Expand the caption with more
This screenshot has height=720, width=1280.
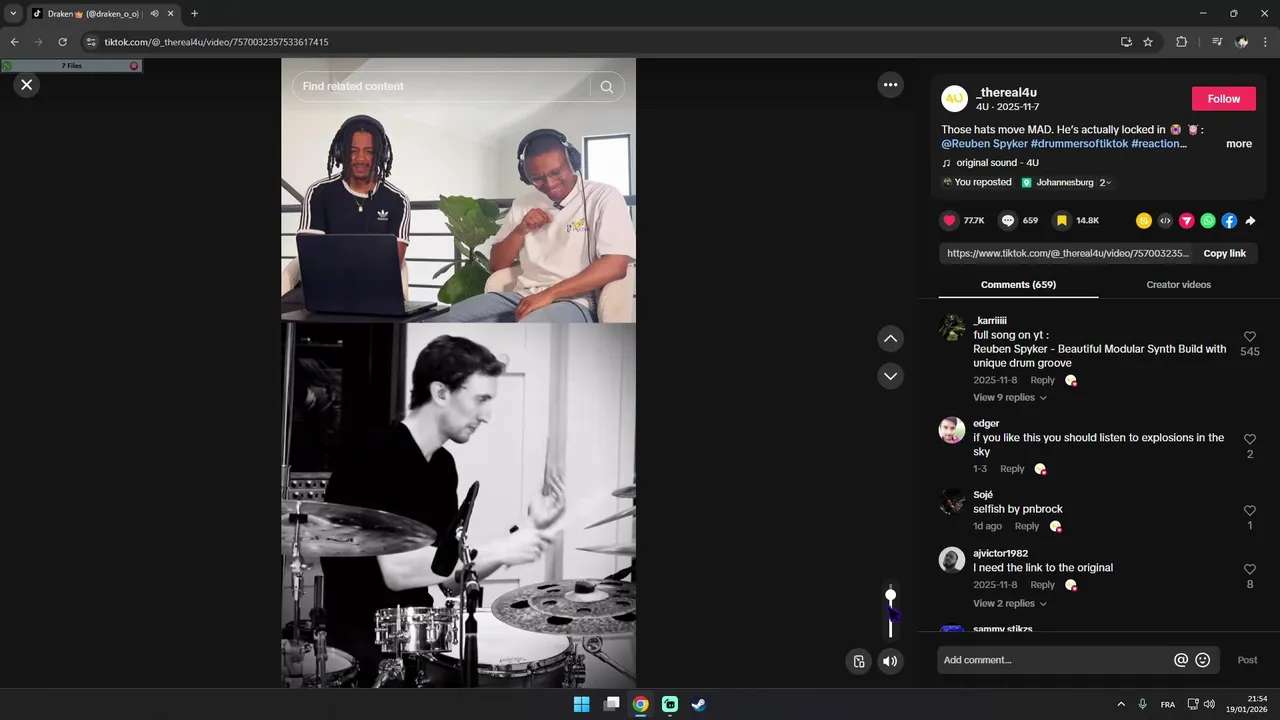click(1239, 144)
